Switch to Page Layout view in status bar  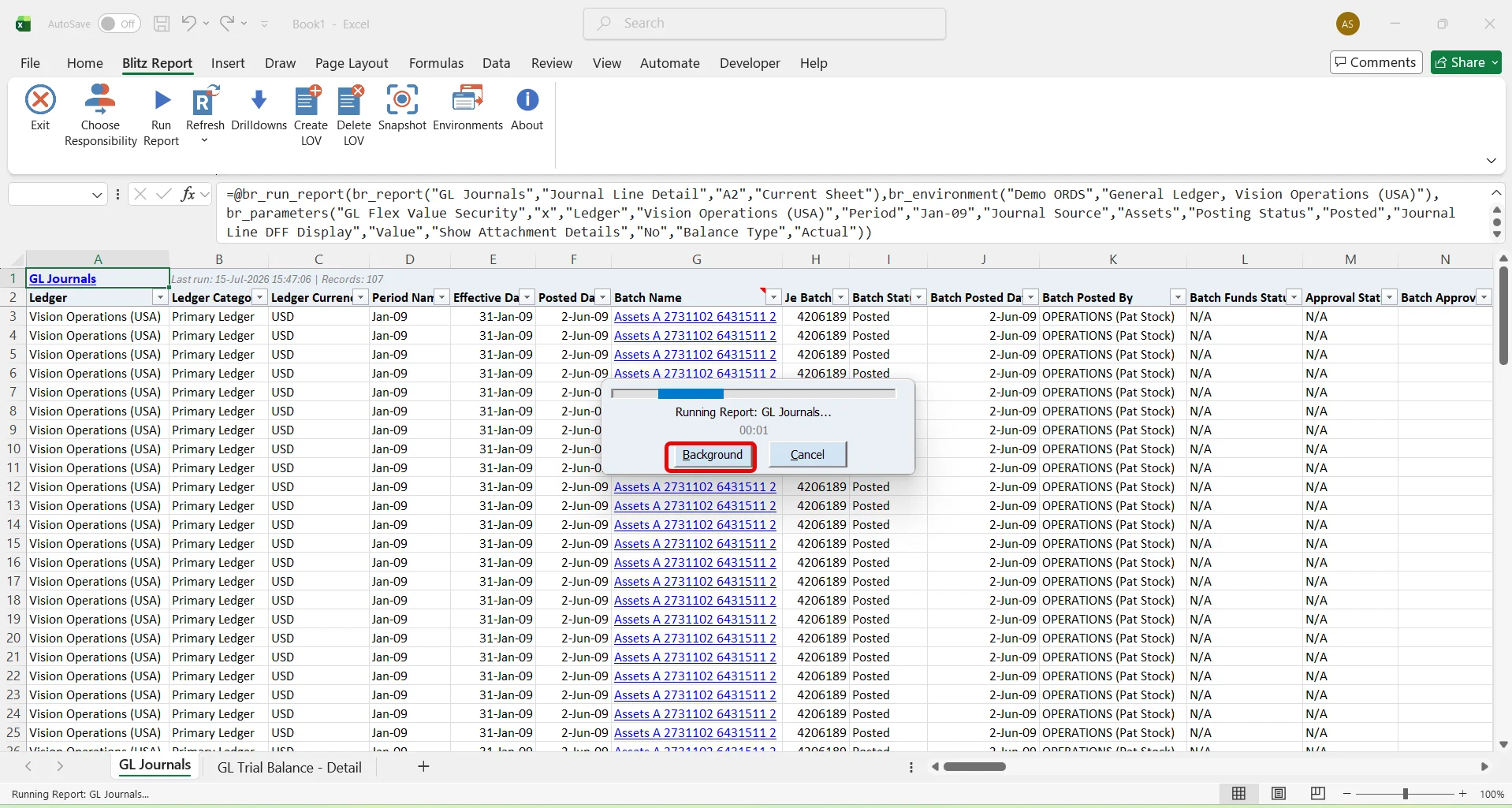click(x=1279, y=794)
